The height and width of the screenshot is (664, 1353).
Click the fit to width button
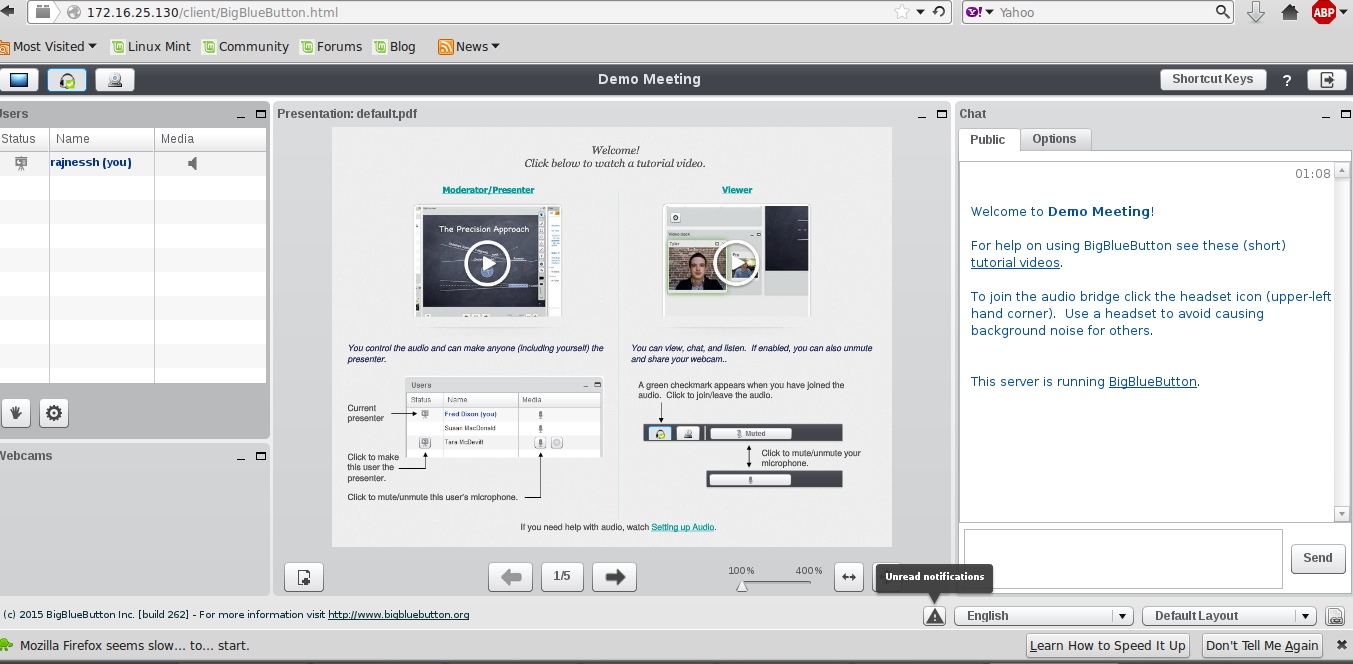click(848, 576)
